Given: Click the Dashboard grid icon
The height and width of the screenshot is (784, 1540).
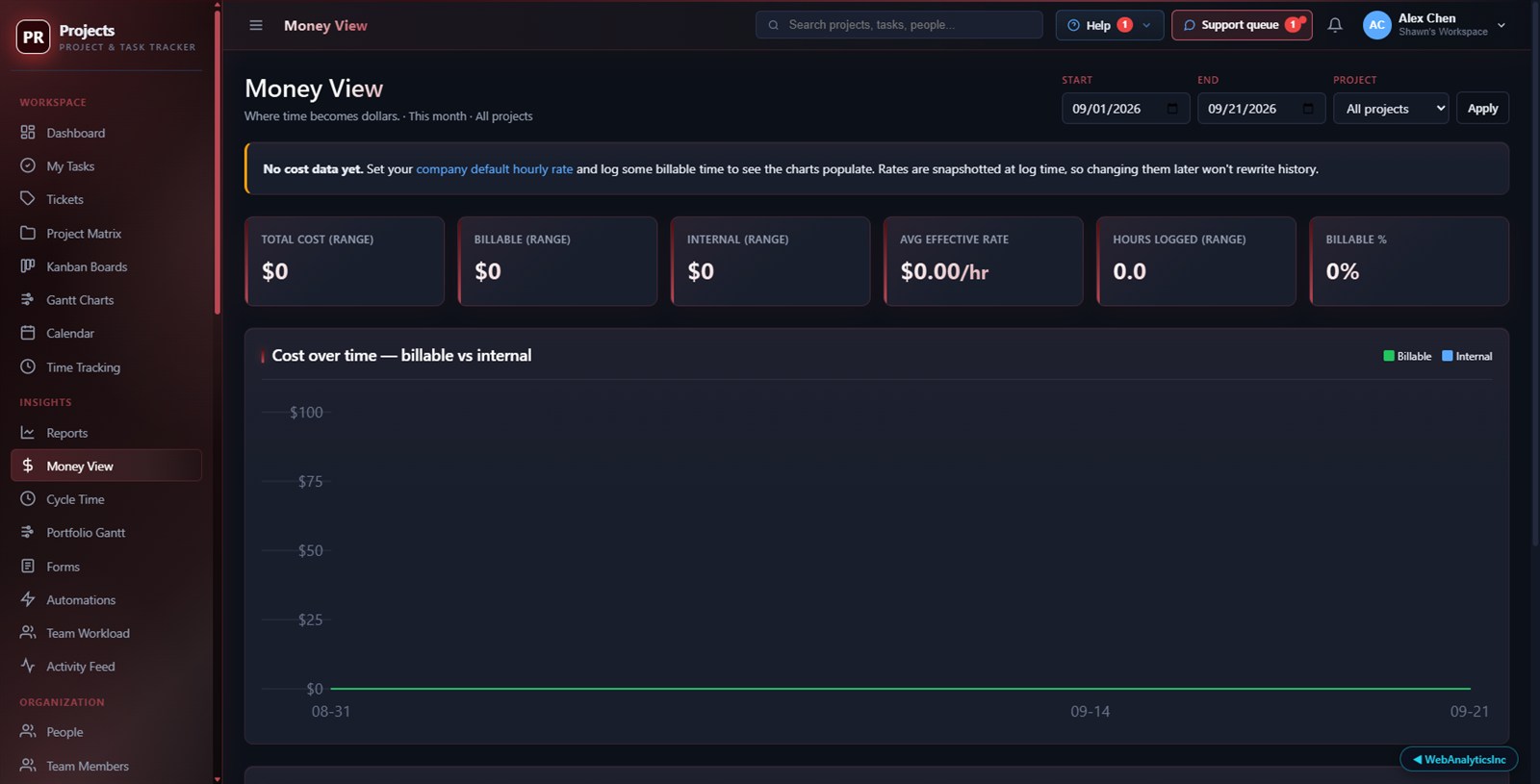Looking at the screenshot, I should coord(28,133).
